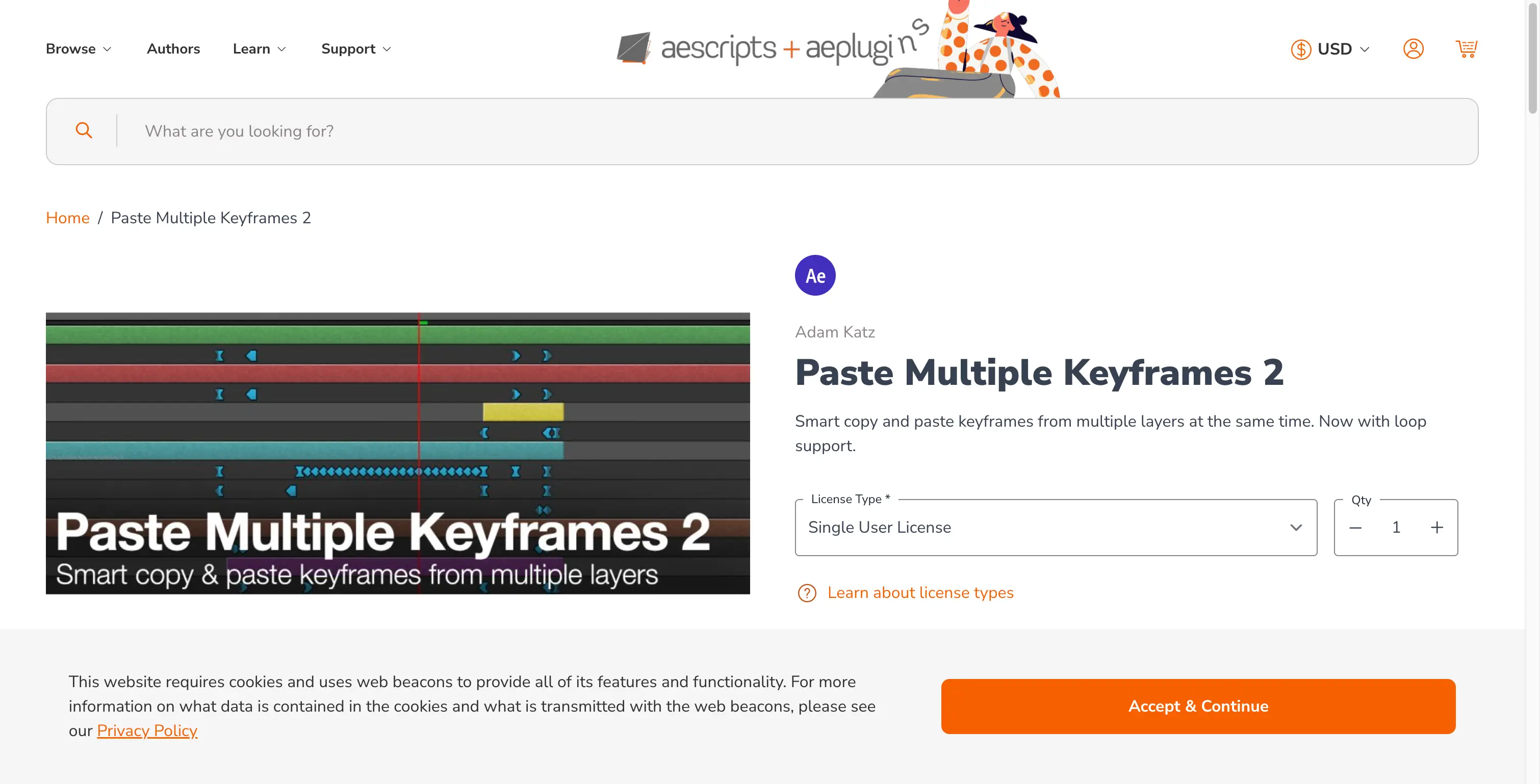Click inside the Qty number field

[x=1396, y=527]
